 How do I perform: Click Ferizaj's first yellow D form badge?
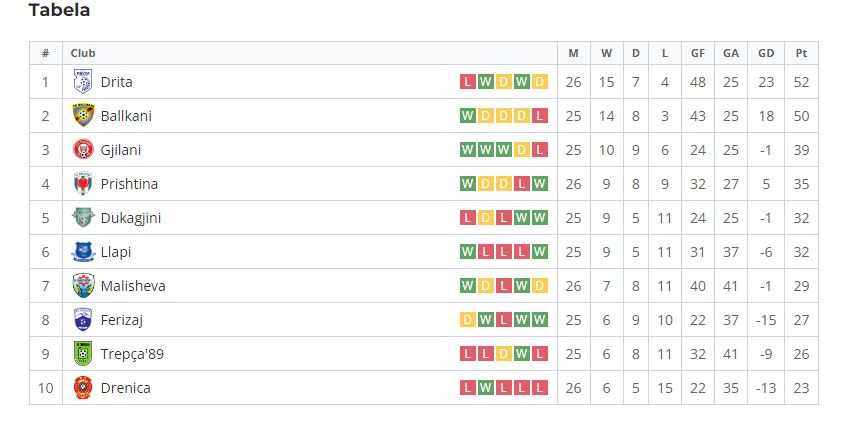pos(467,320)
